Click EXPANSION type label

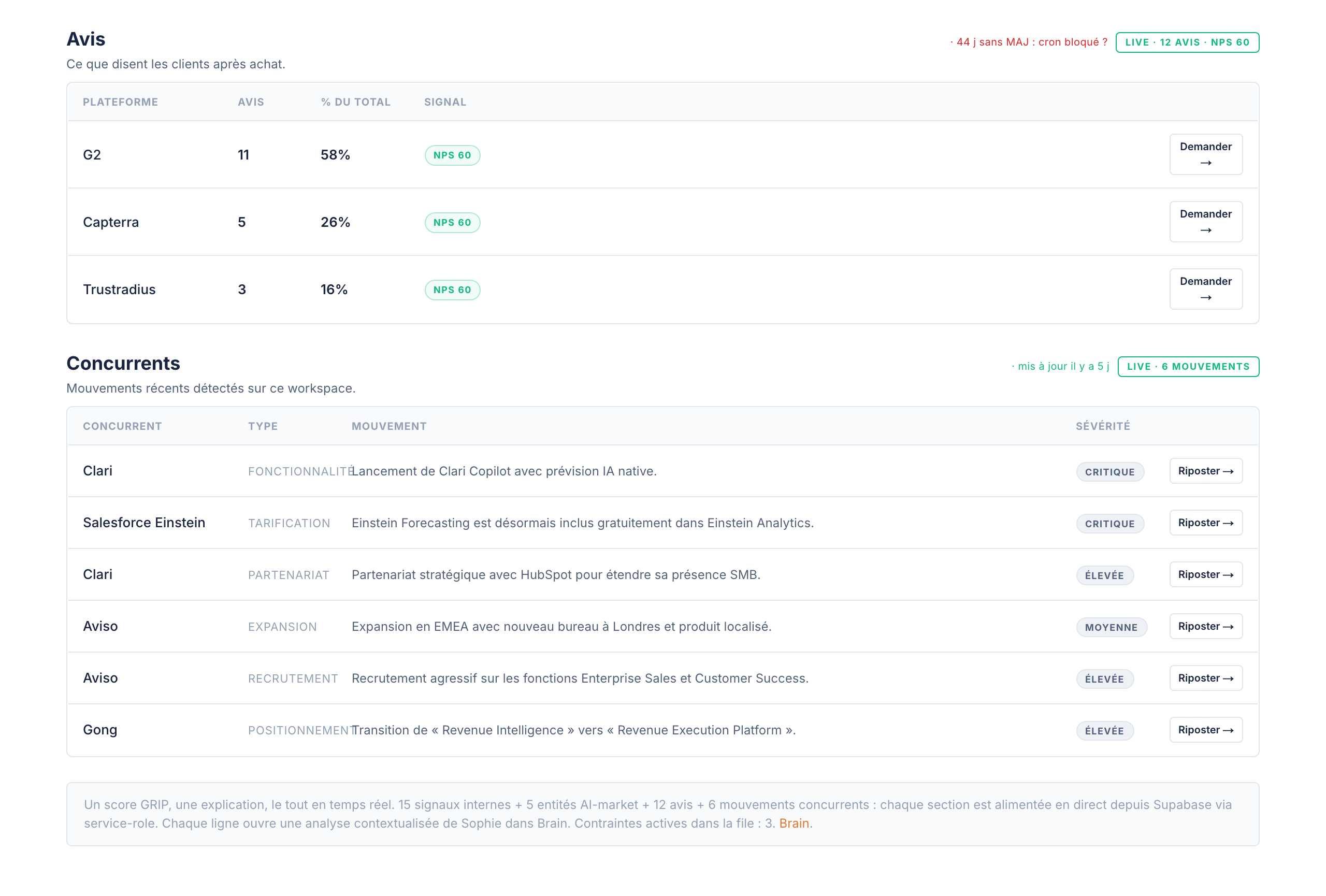point(282,627)
